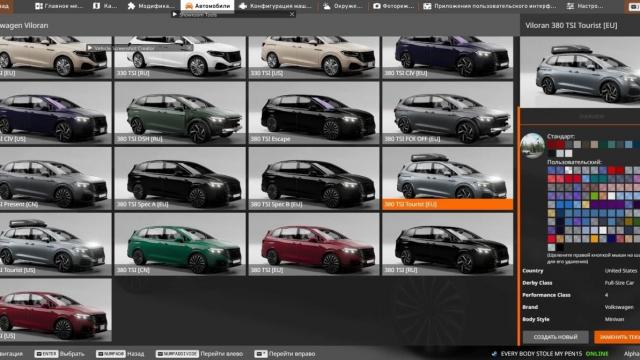Viewport: 640px width, 360px height.
Task: Click the Назад hint in bottom bar
Action: click(120, 354)
